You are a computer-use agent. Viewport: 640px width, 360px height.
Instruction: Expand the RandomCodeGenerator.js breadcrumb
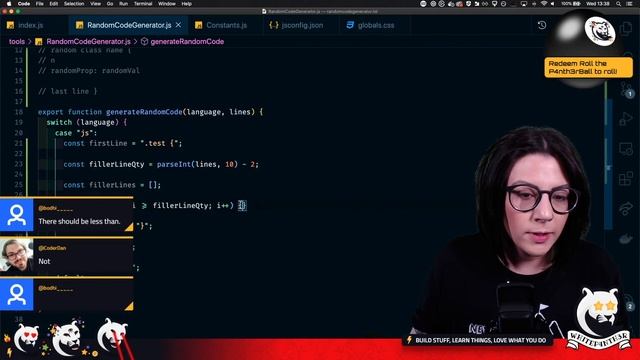pos(88,42)
